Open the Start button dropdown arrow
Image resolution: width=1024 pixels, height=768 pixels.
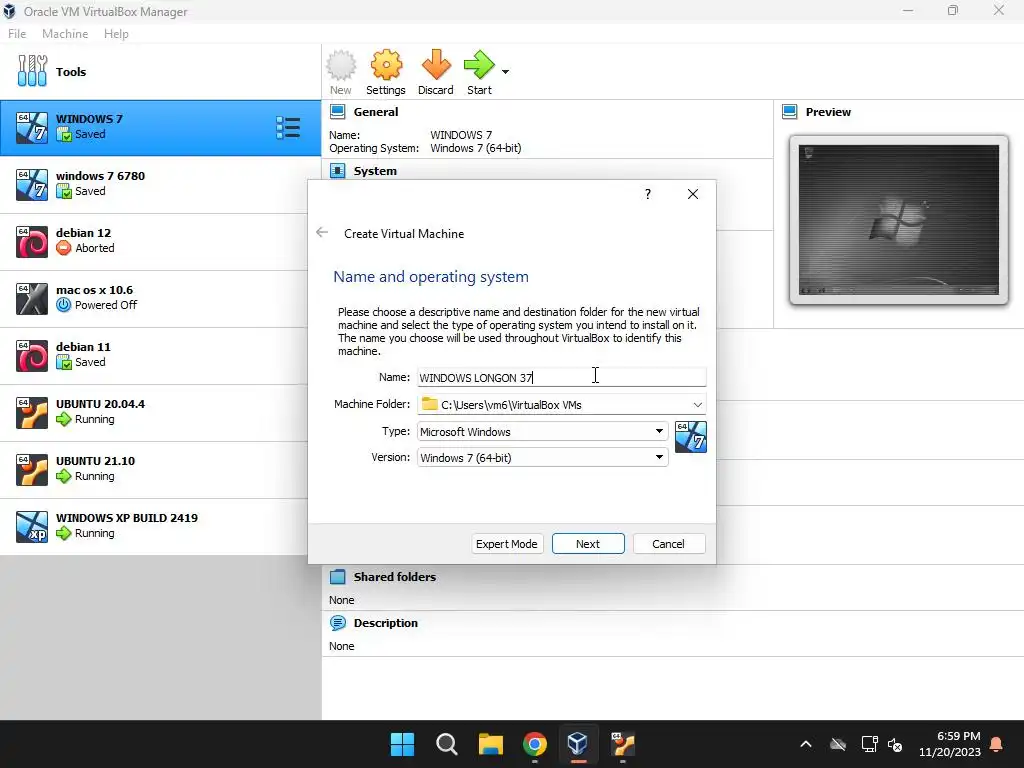coord(505,72)
